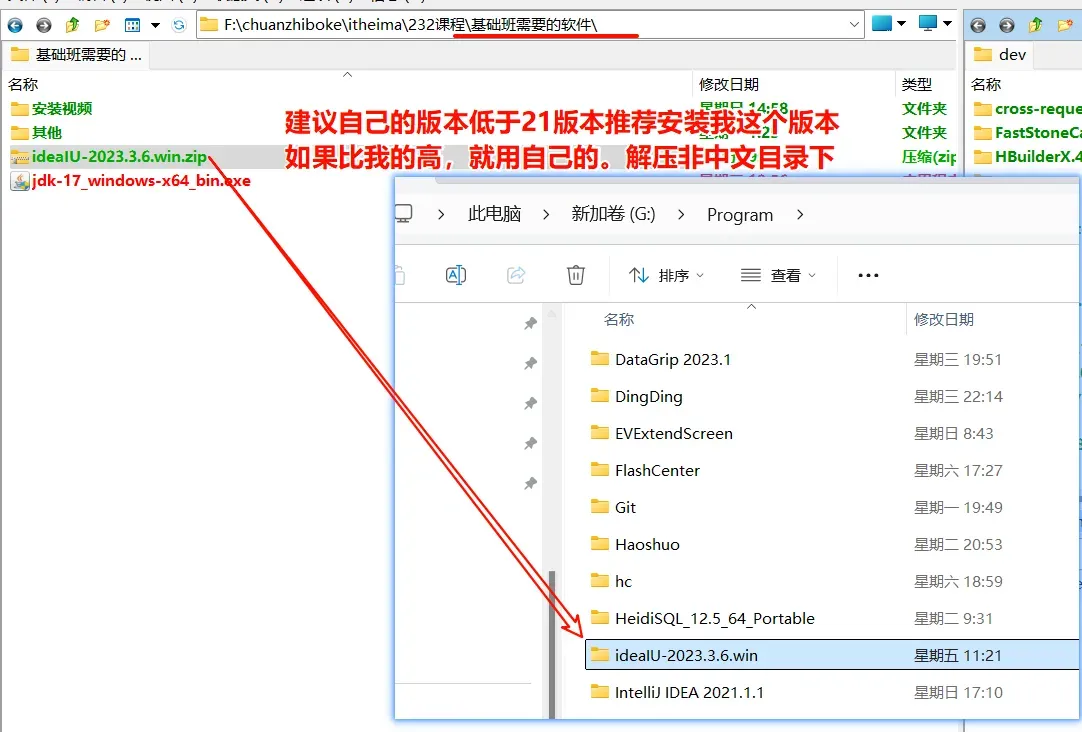Screen dimensions: 1082x732
Task: Click 此电脑 in the Explorer breadcrumb
Action: click(x=494, y=214)
